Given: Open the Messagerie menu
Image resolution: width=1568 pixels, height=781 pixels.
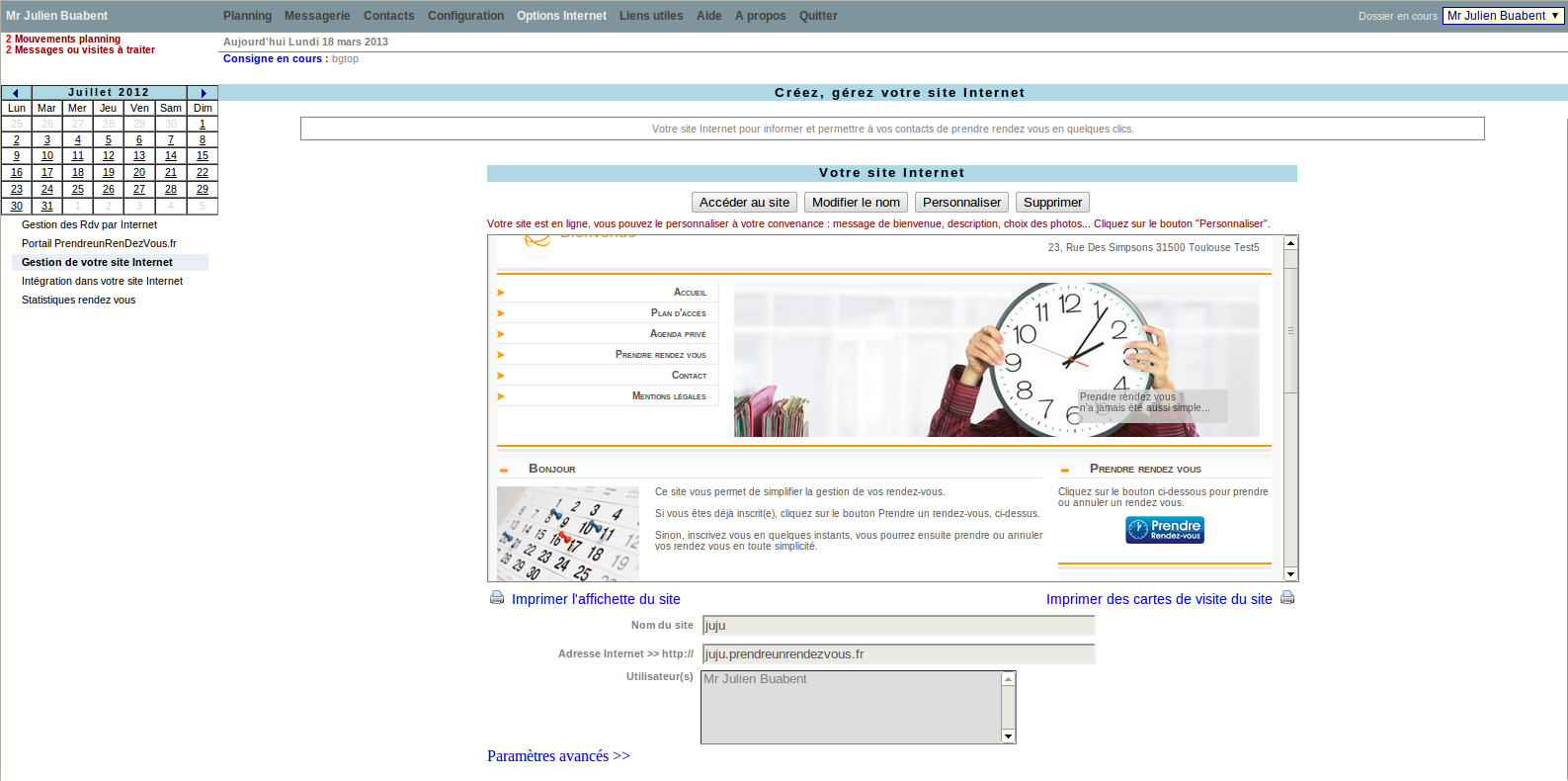Looking at the screenshot, I should [x=317, y=16].
